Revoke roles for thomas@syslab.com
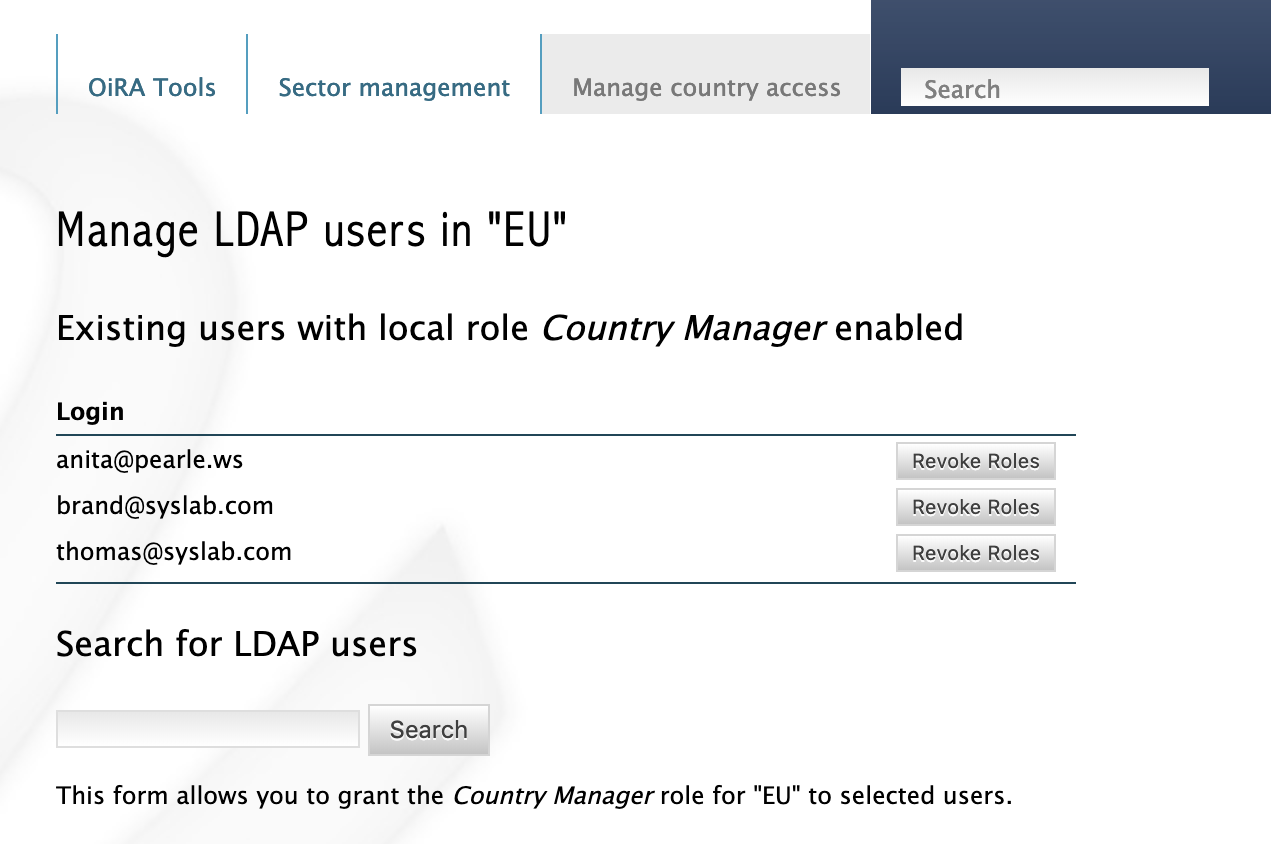Screen dimensions: 1271x844 point(975,553)
